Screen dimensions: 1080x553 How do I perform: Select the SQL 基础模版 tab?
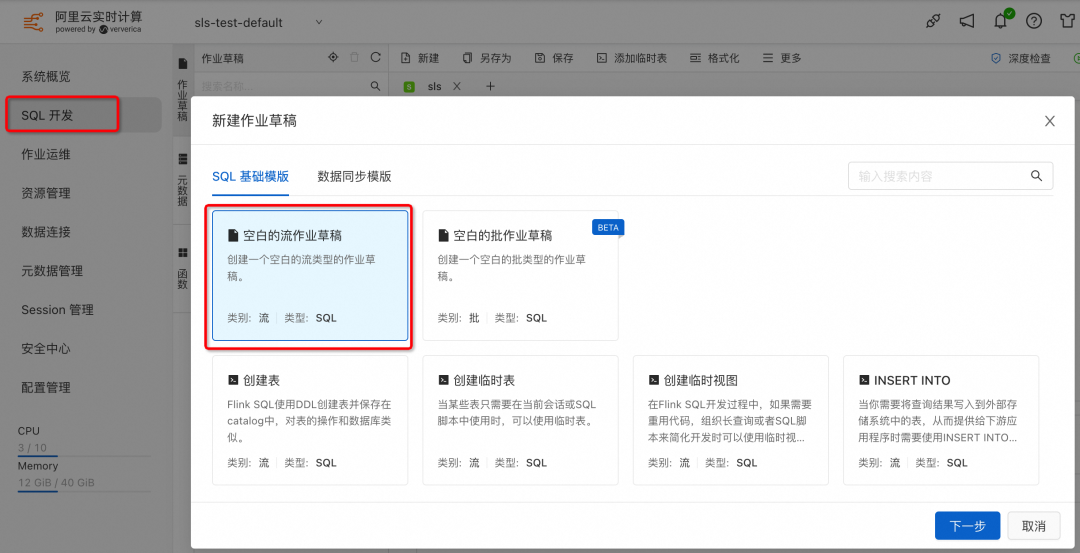[x=250, y=176]
